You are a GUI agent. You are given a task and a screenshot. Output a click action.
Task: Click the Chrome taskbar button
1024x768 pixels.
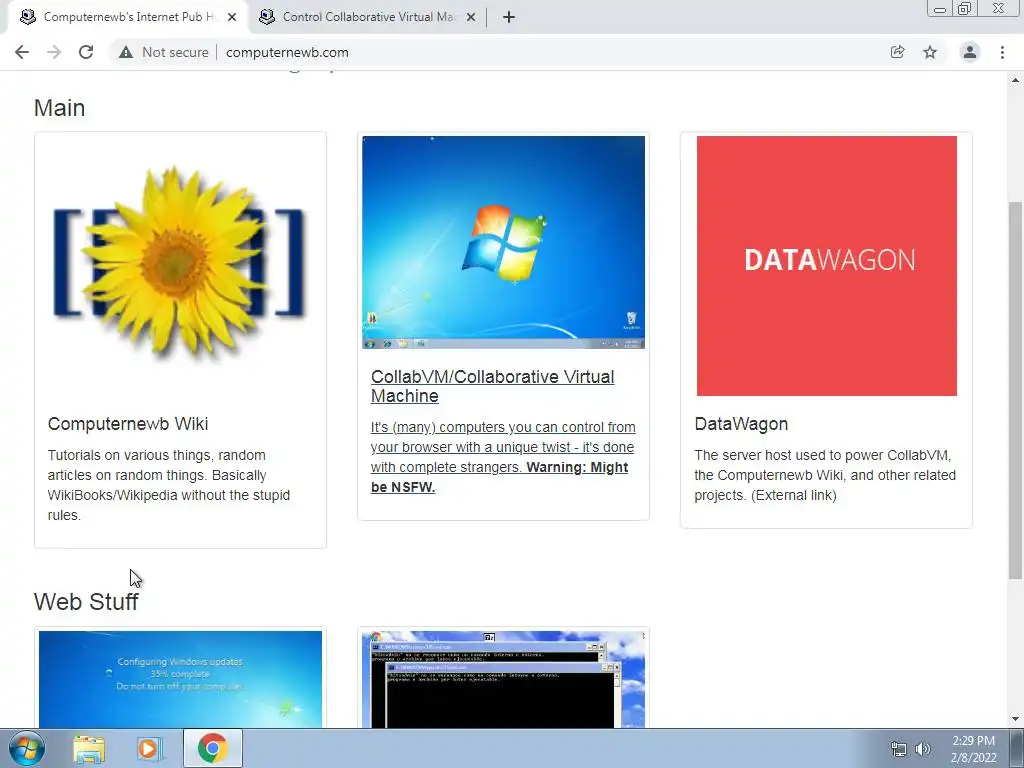coord(213,748)
